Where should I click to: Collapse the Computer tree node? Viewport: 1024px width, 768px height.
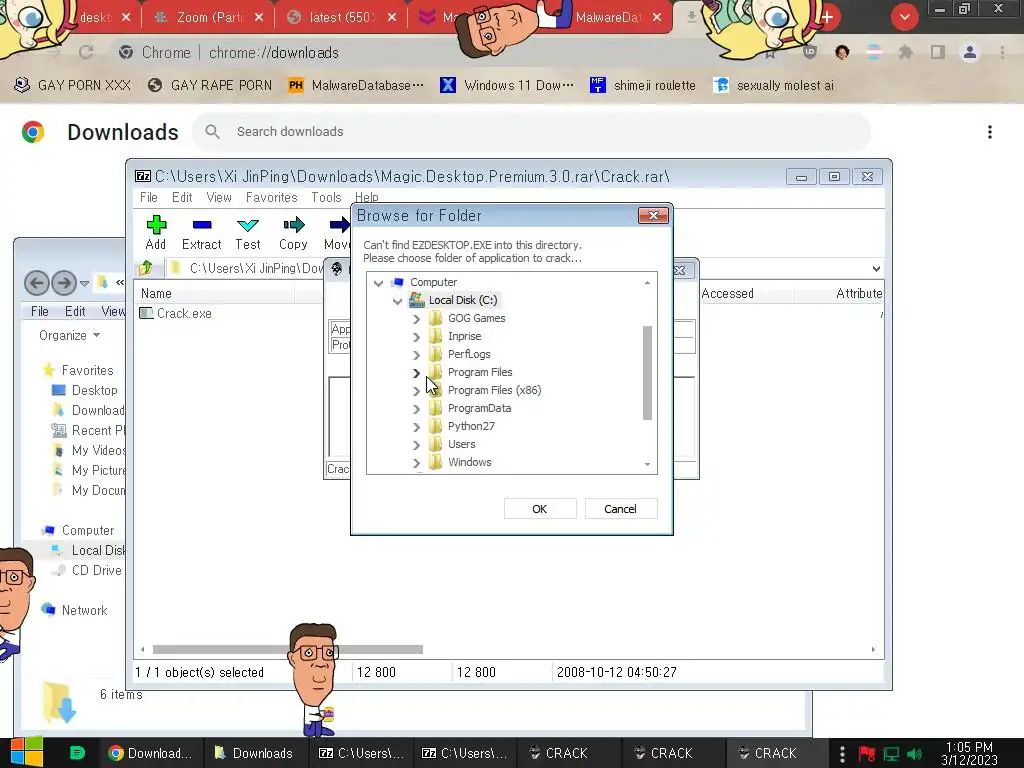click(378, 283)
